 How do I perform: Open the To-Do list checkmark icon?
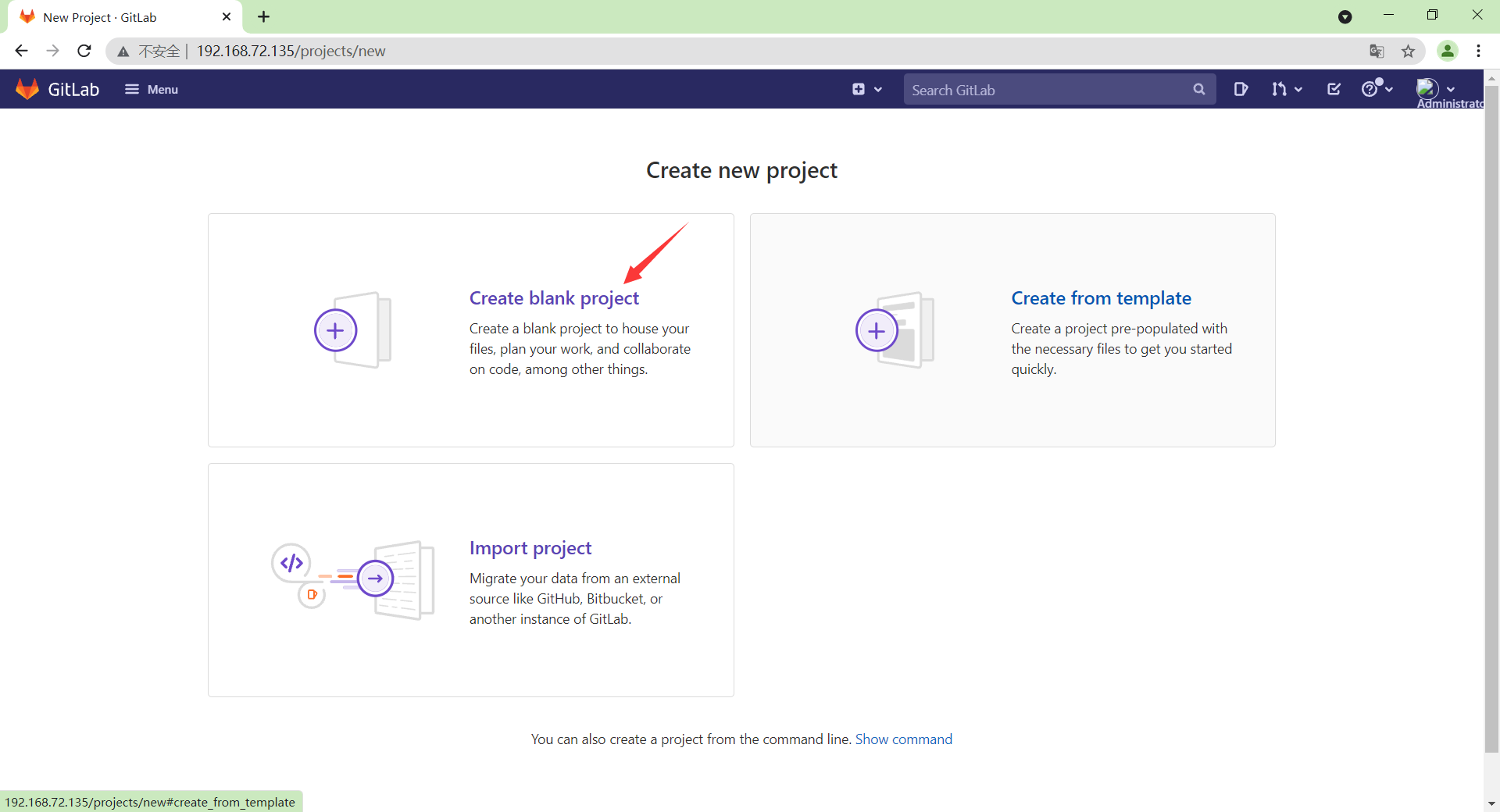click(1334, 89)
